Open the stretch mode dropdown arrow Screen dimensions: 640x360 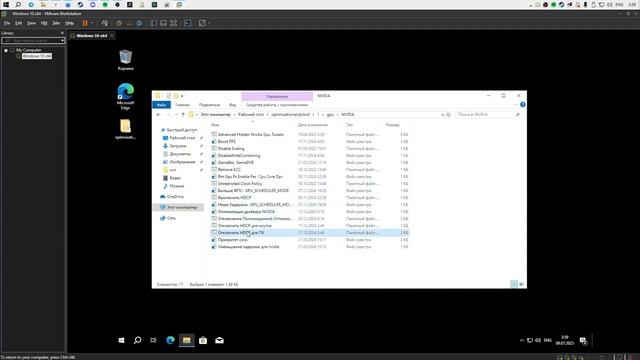click(209, 23)
